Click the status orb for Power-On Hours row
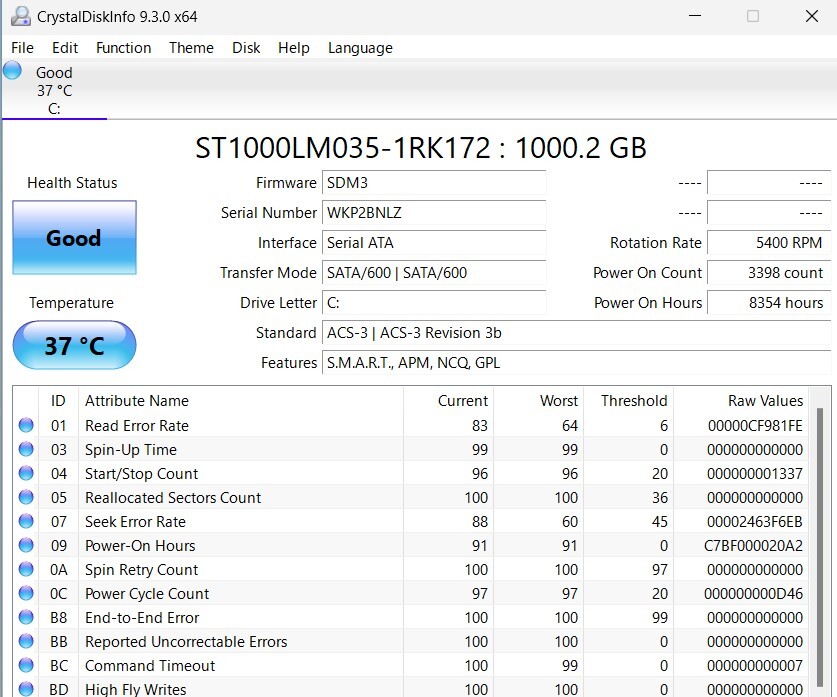 pyautogui.click(x=26, y=545)
